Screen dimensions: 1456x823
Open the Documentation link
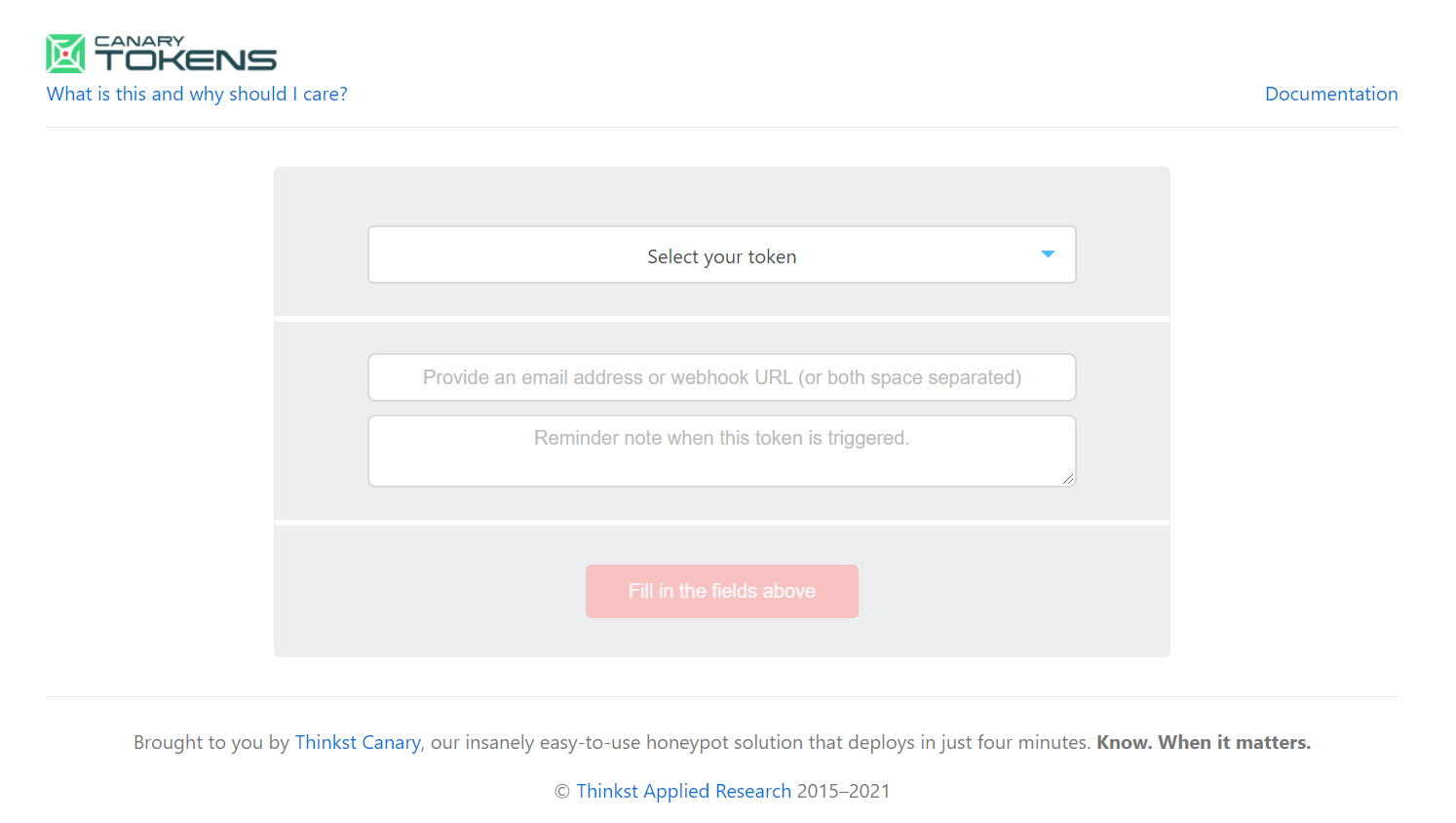pos(1331,94)
